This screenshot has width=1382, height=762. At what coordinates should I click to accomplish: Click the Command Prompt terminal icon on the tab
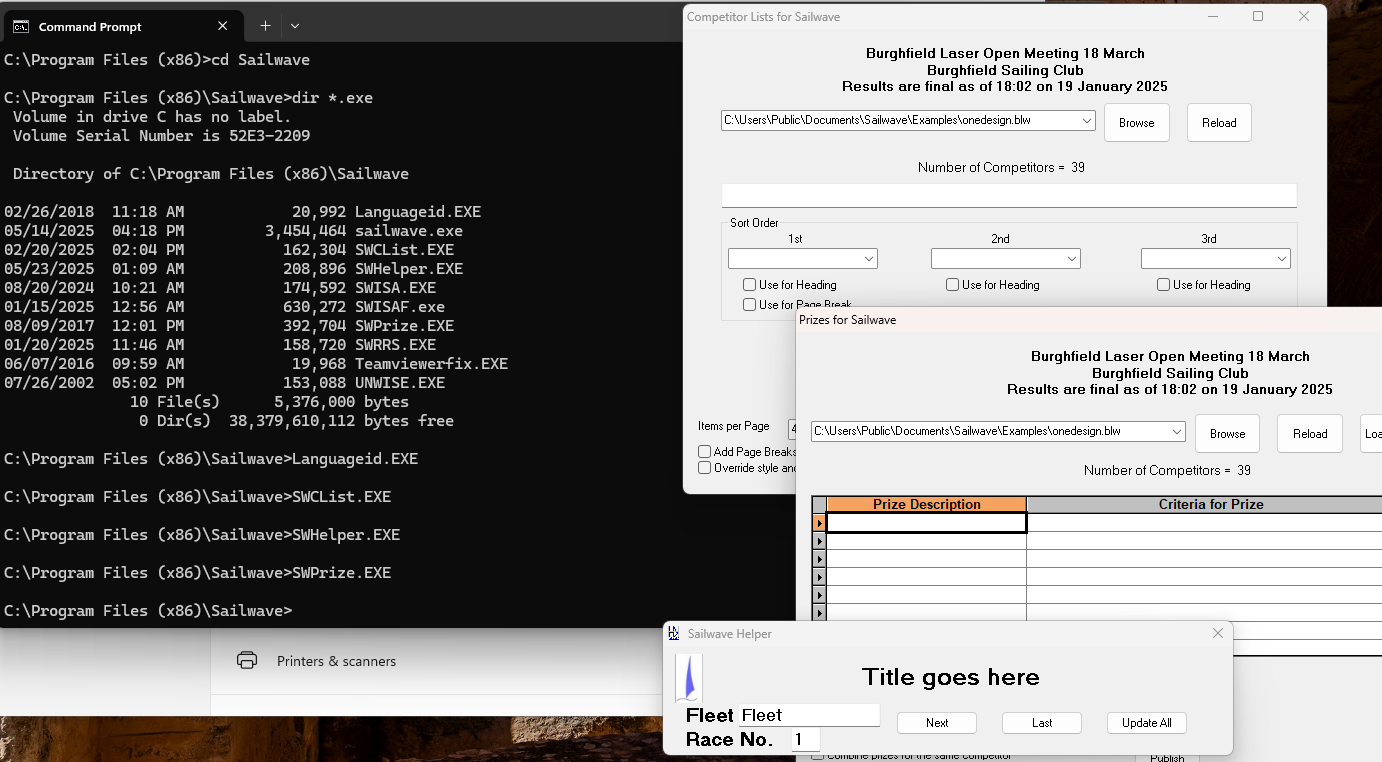21,26
